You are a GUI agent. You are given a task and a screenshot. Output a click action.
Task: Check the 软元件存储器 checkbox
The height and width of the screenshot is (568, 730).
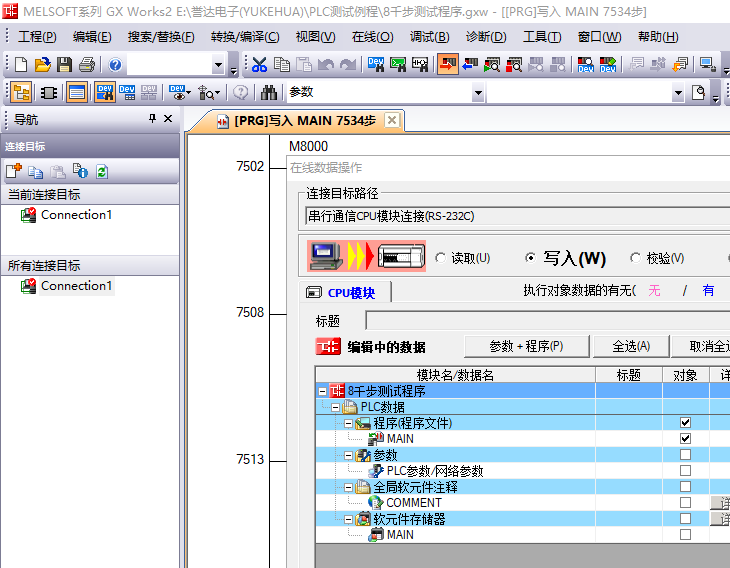pyautogui.click(x=685, y=519)
